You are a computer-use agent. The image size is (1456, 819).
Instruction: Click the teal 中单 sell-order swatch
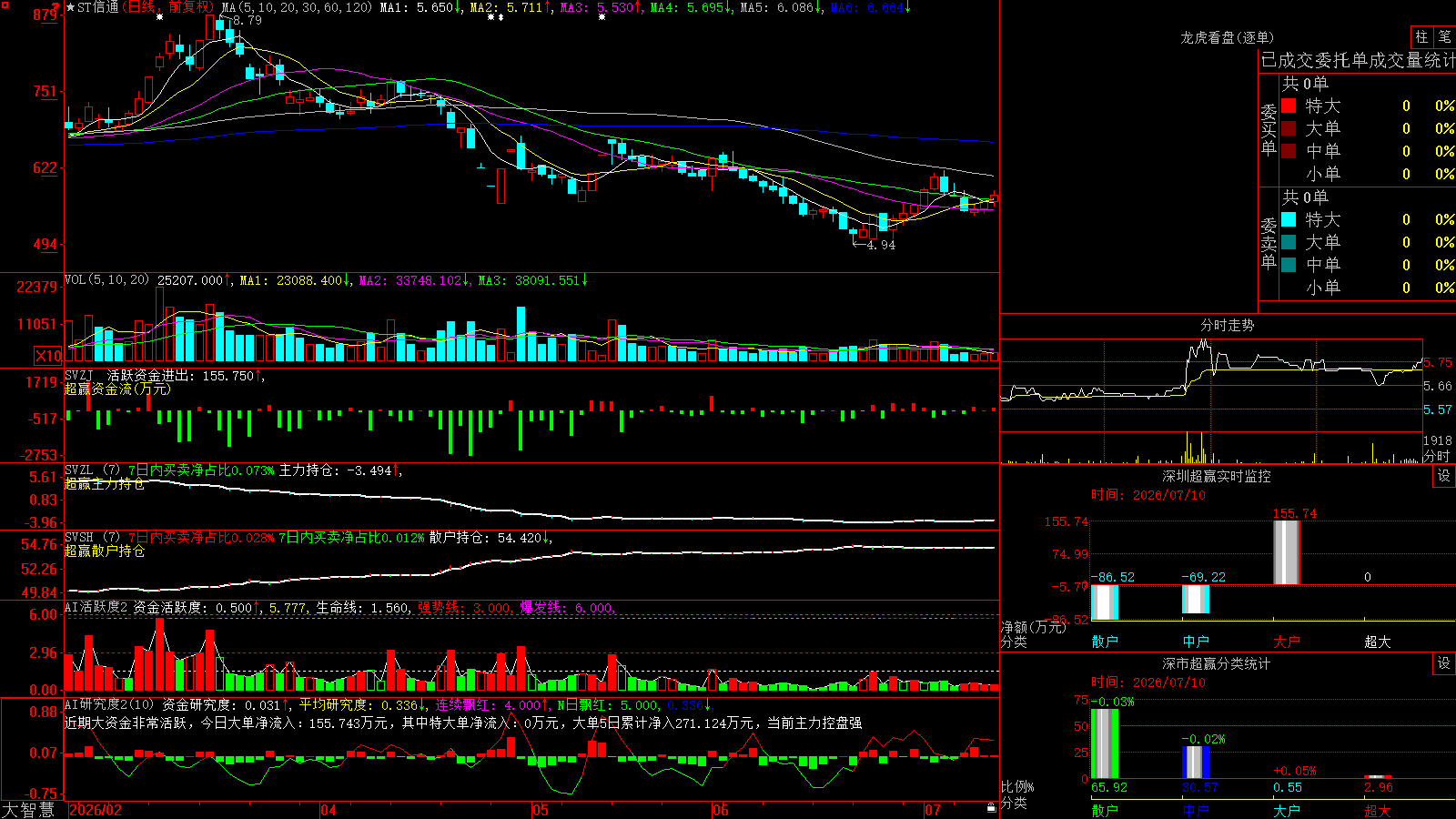click(1289, 265)
